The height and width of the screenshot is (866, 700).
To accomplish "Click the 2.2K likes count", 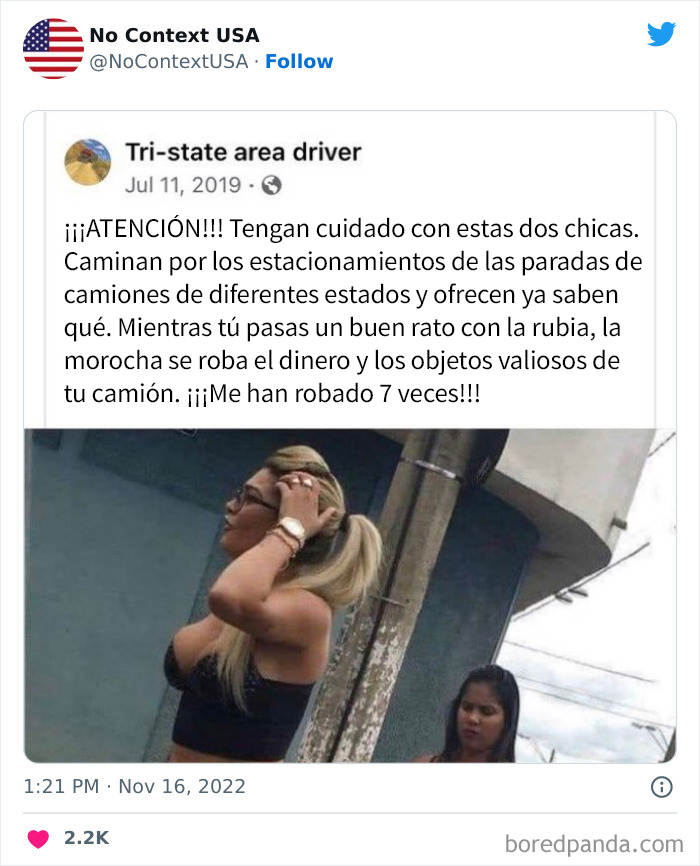I will coord(87,838).
